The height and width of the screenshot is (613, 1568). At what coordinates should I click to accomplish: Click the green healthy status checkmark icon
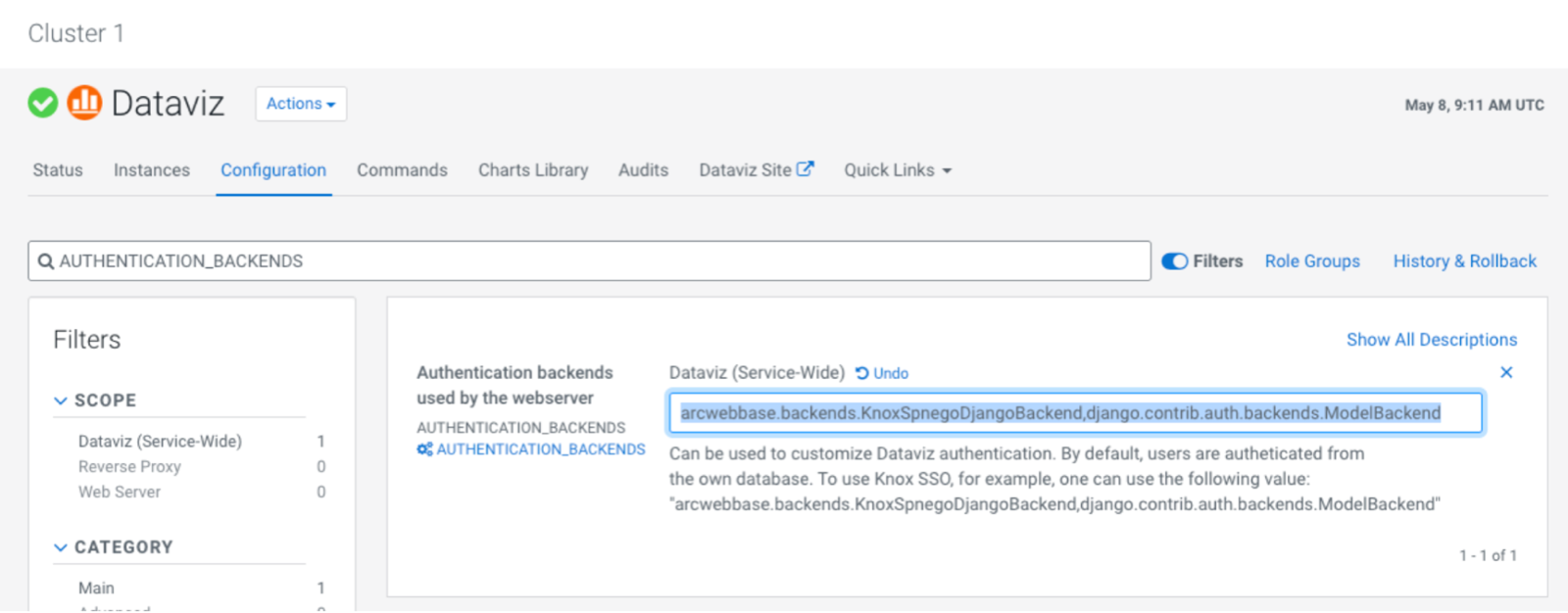43,103
